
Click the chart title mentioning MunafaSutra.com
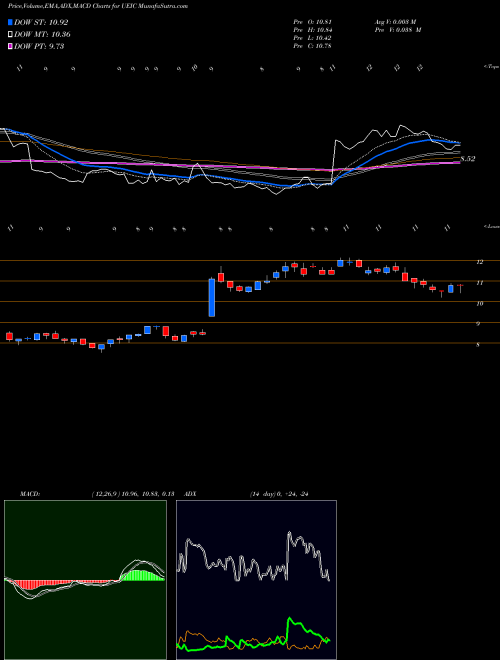pos(98,6)
